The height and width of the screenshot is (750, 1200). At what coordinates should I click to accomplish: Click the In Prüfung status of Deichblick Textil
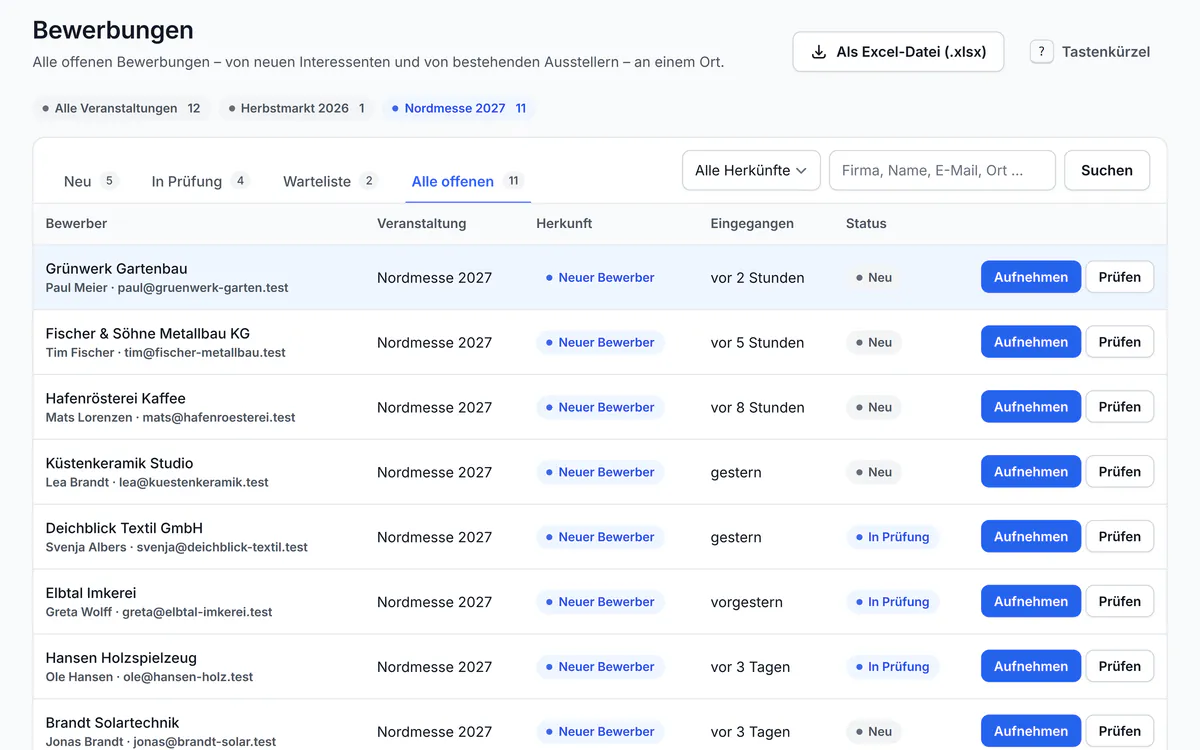click(892, 537)
